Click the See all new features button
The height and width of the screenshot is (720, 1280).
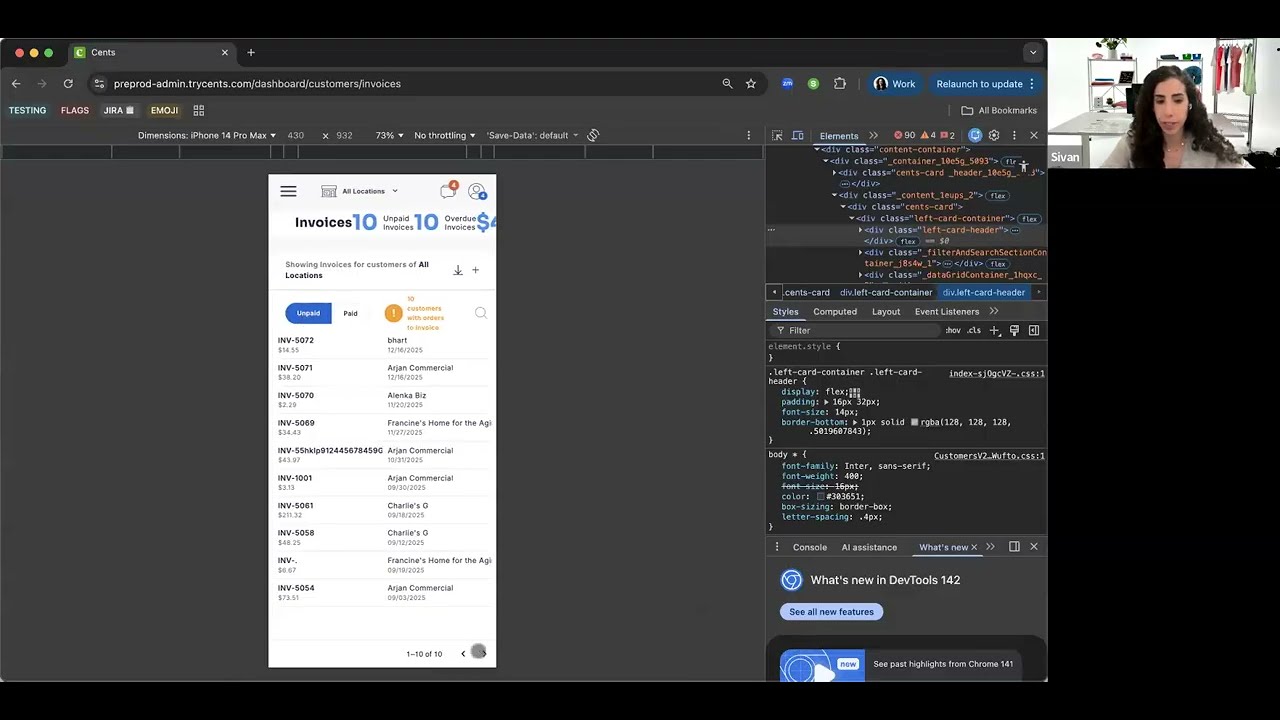click(831, 612)
